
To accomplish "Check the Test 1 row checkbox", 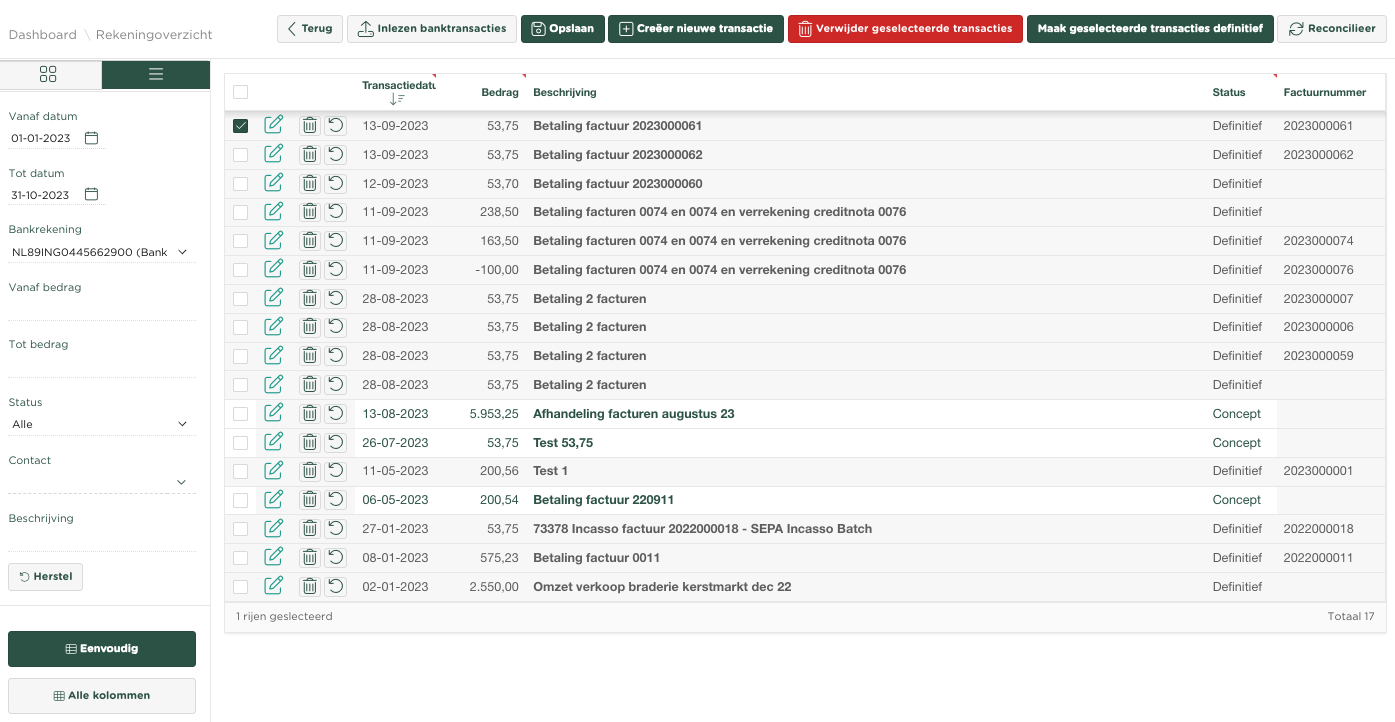I will [x=240, y=471].
